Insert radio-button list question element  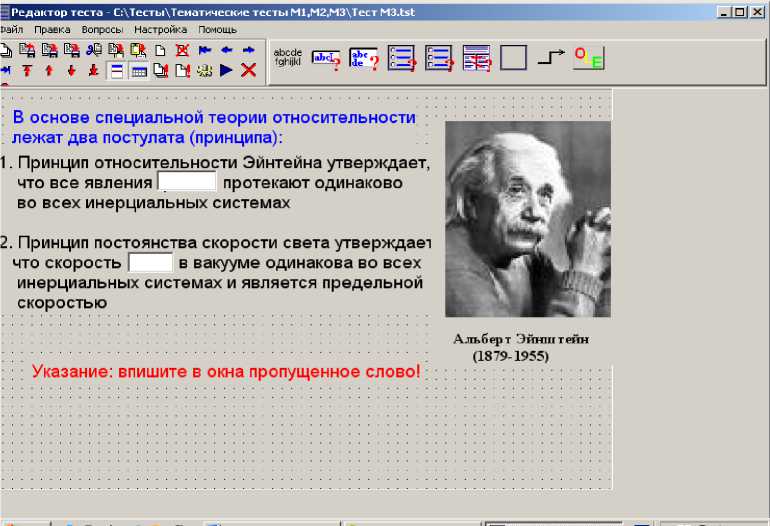coord(401,58)
